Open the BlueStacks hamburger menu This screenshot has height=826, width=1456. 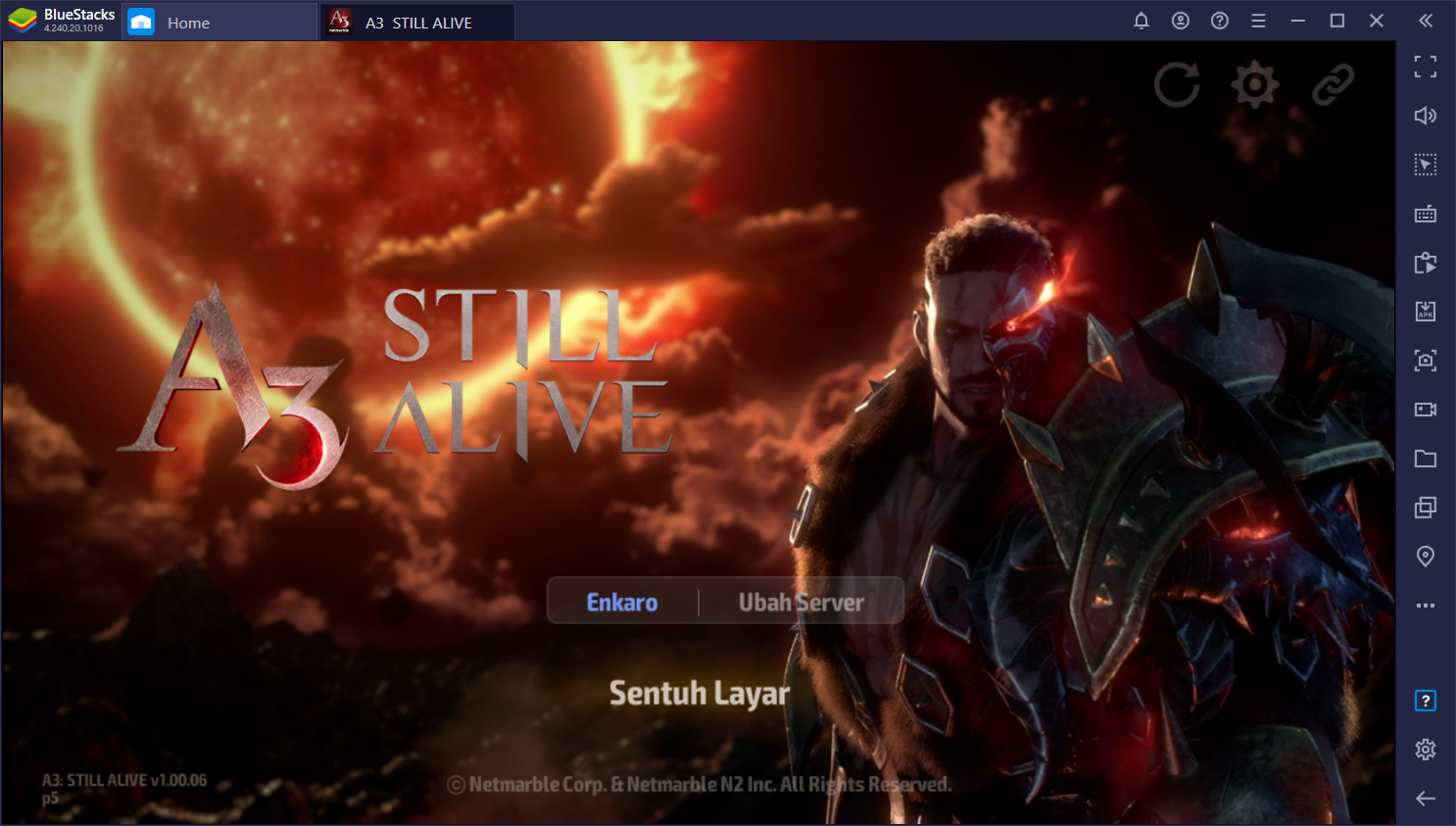1259,21
